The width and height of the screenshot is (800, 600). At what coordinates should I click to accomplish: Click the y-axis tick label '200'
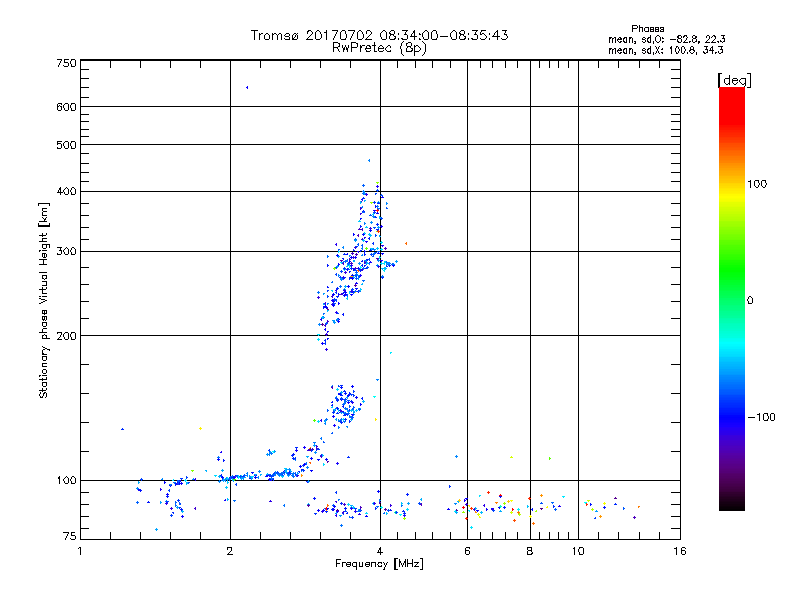(66, 336)
